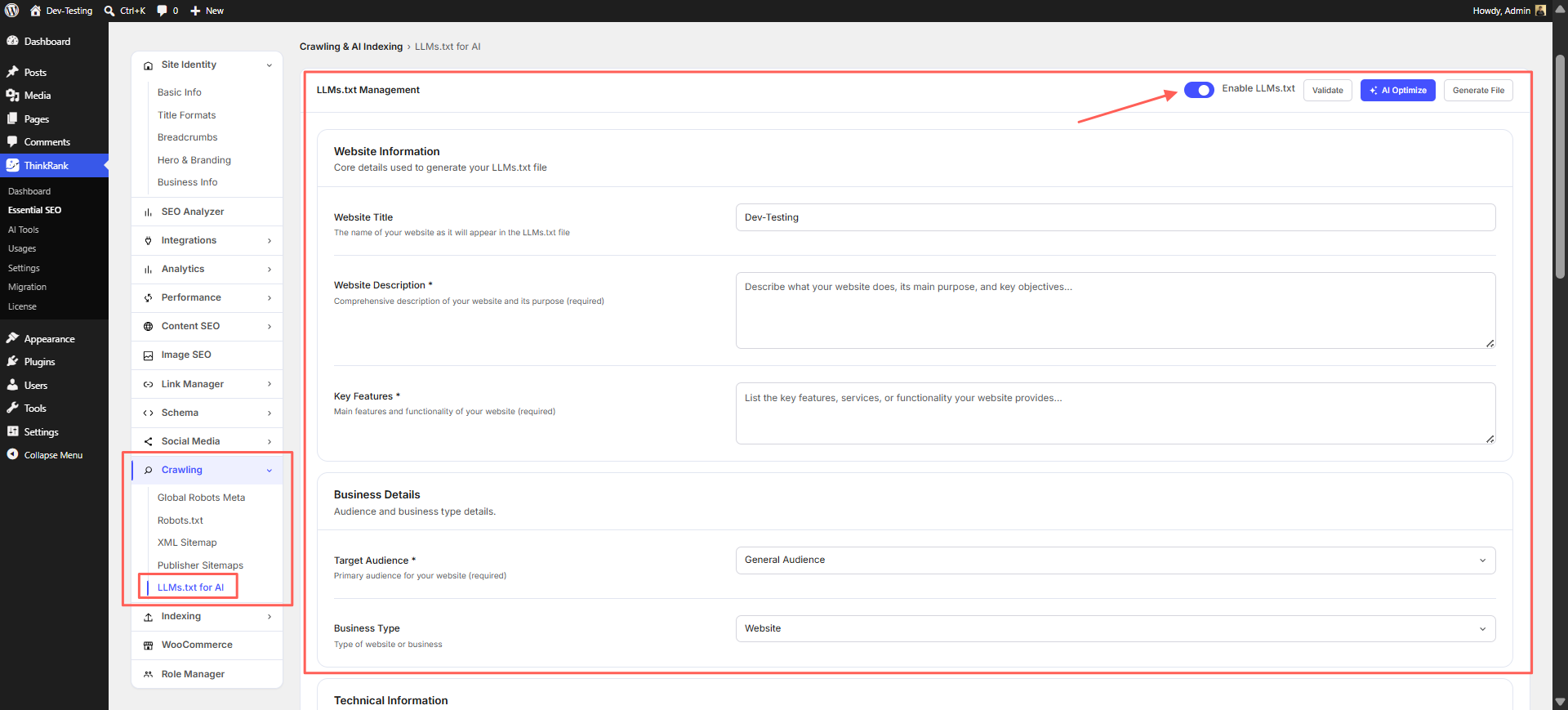This screenshot has width=1568, height=710.
Task: Click the Posts pin icon
Action: tap(12, 72)
